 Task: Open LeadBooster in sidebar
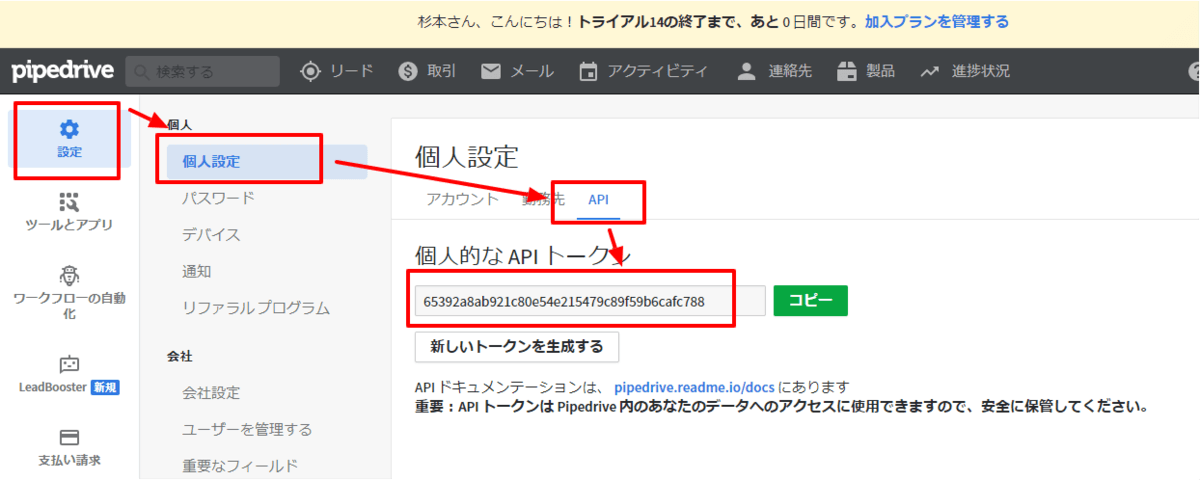coord(69,375)
